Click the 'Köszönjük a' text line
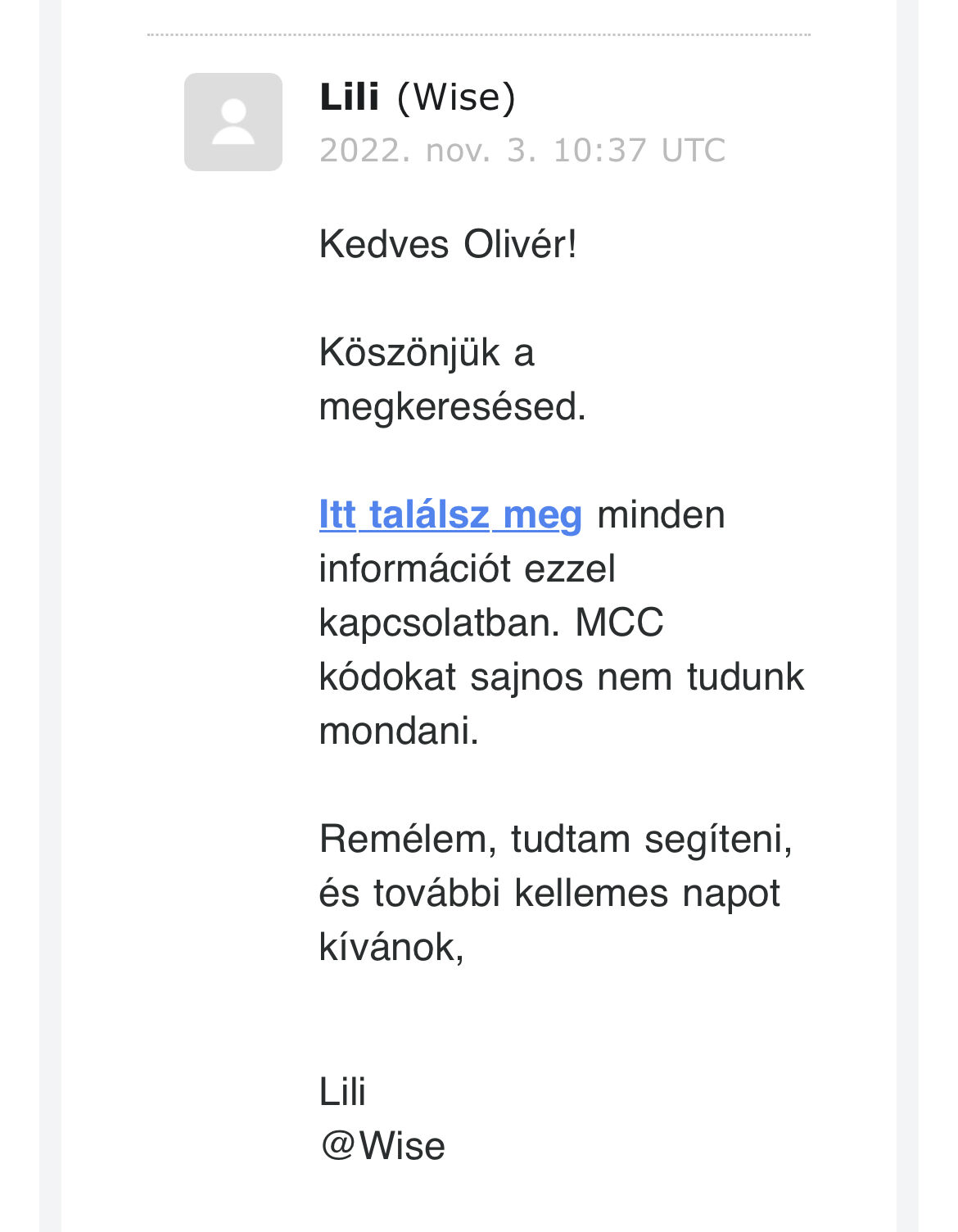The image size is (958, 1232). tap(427, 353)
